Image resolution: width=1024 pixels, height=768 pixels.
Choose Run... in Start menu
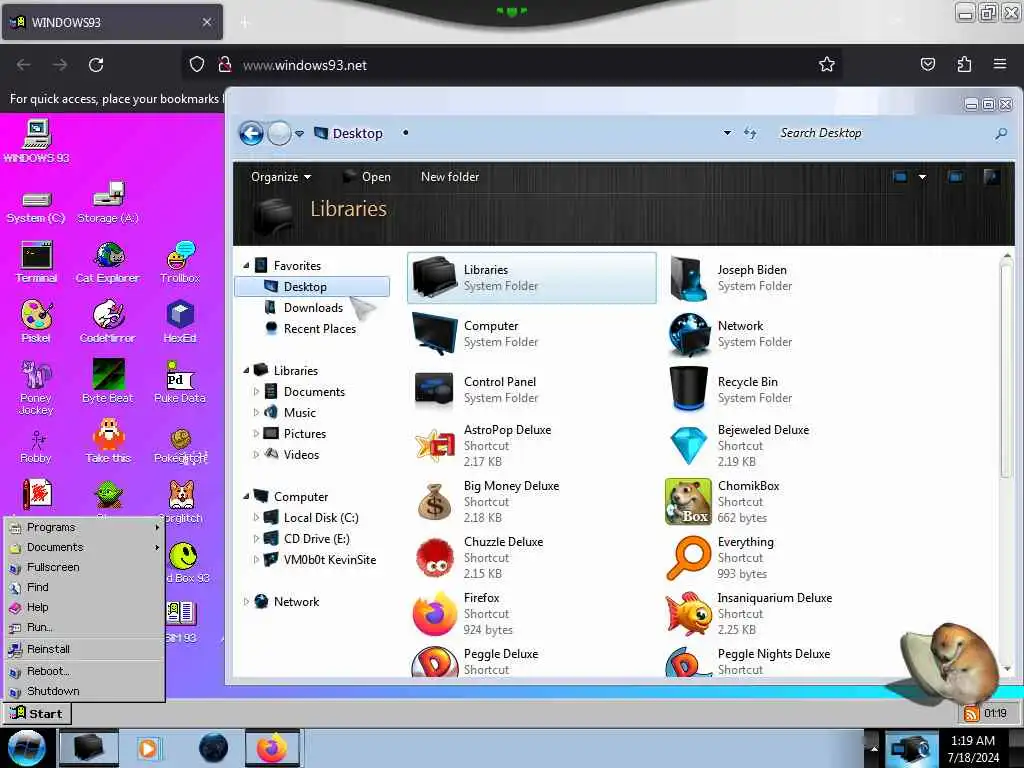[84, 627]
